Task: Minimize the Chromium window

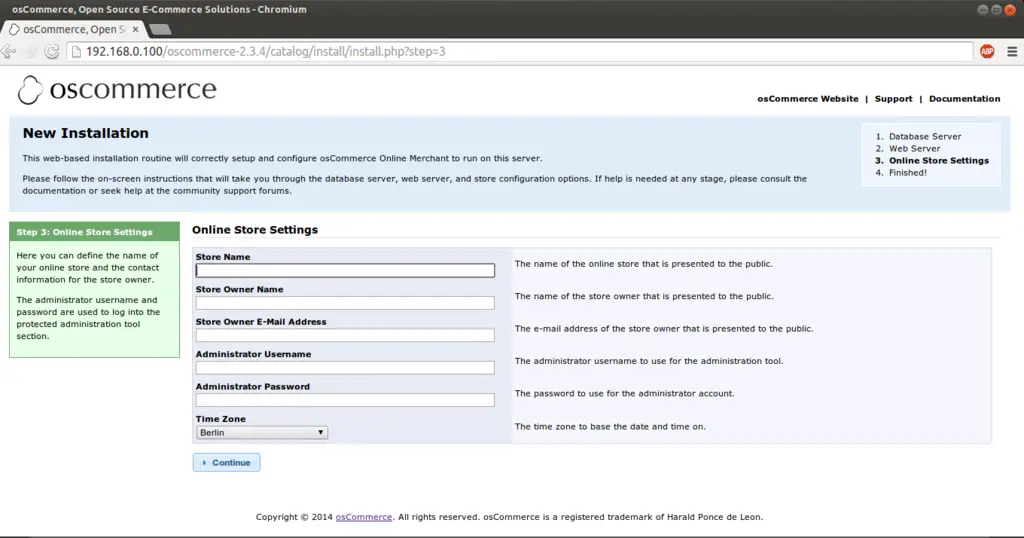Action: (x=983, y=10)
